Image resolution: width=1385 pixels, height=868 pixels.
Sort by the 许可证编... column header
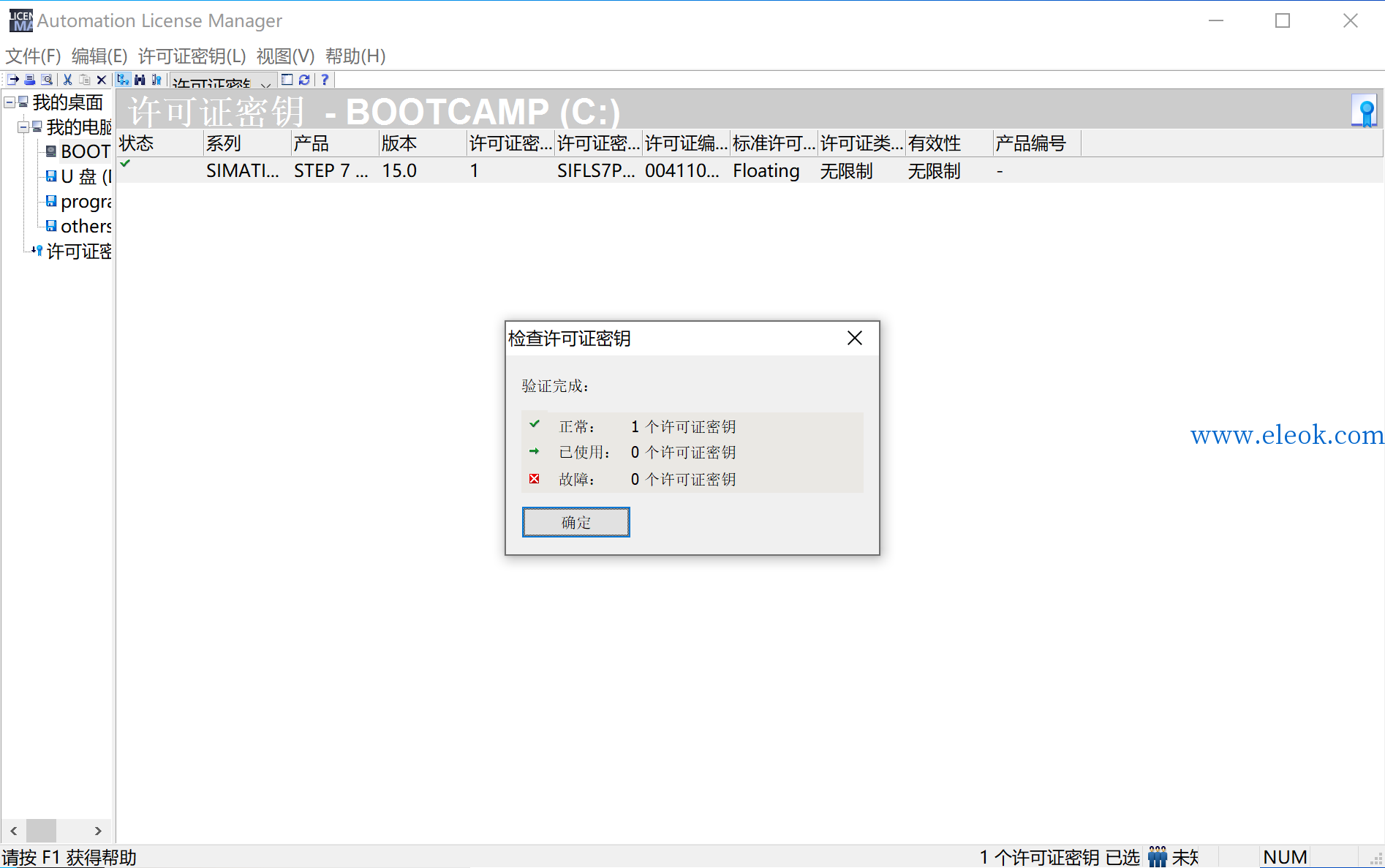686,143
